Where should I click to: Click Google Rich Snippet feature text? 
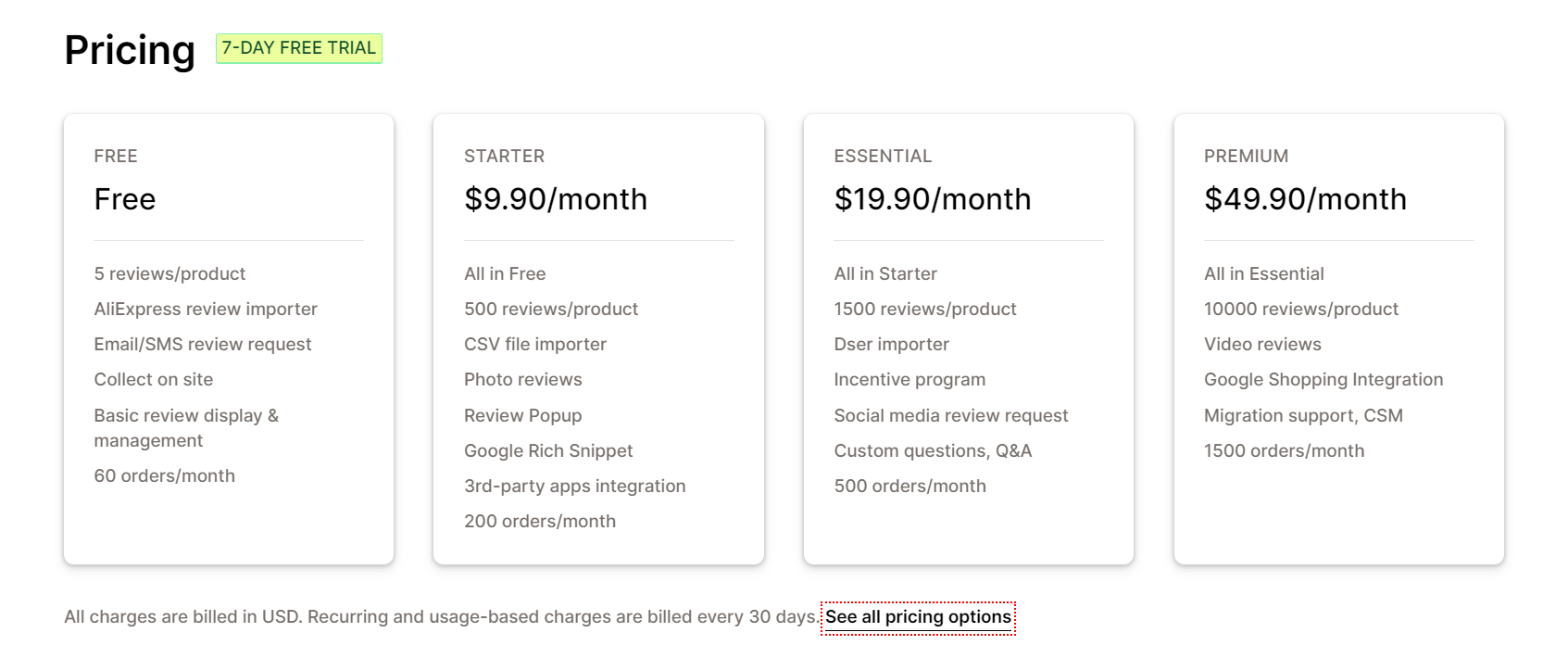coord(548,451)
